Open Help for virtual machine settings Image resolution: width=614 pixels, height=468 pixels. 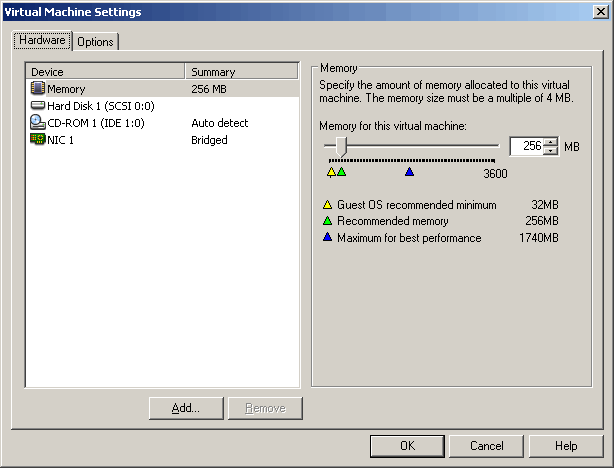point(566,446)
